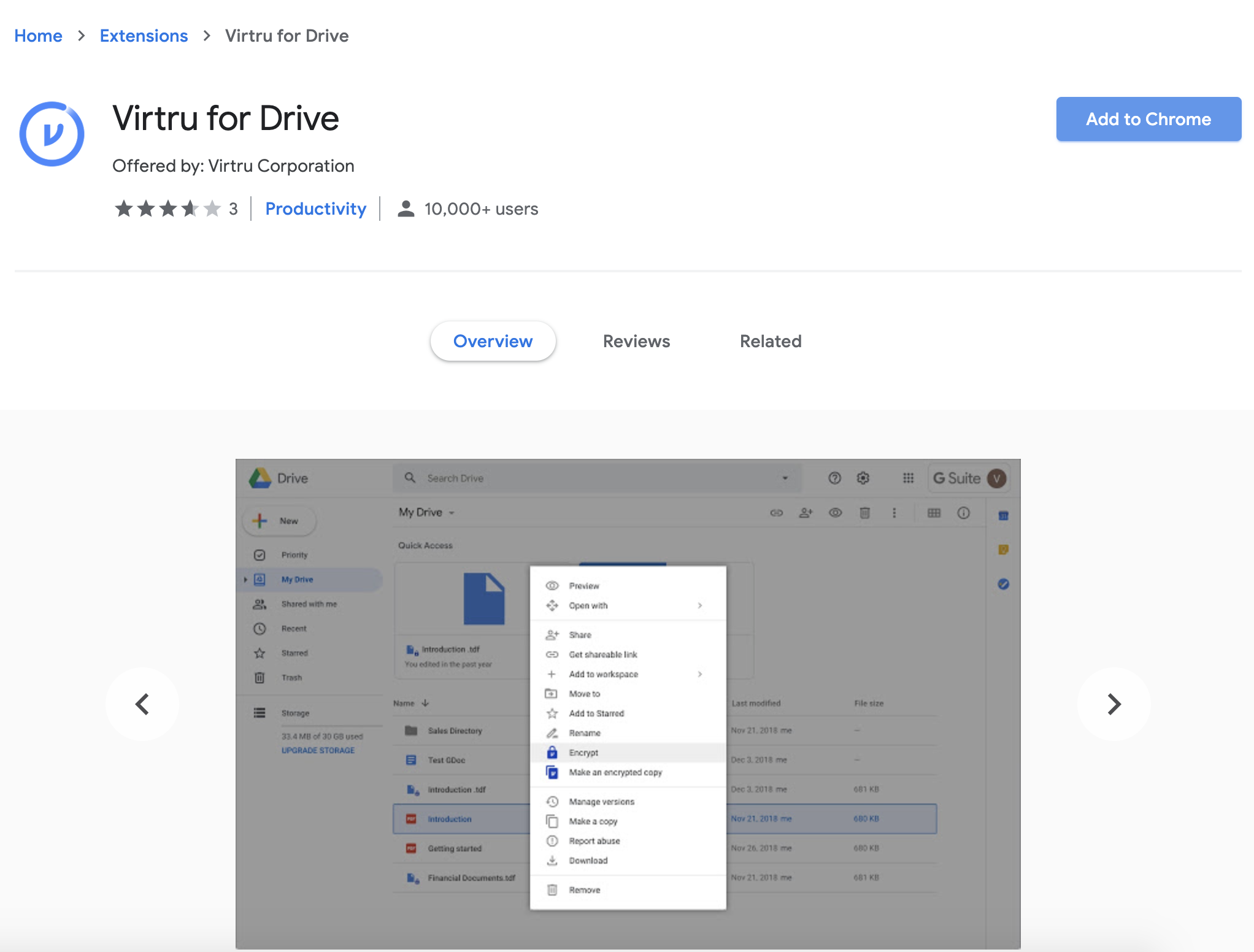
Task: Open the Tasks side panel icon
Action: click(x=1004, y=584)
